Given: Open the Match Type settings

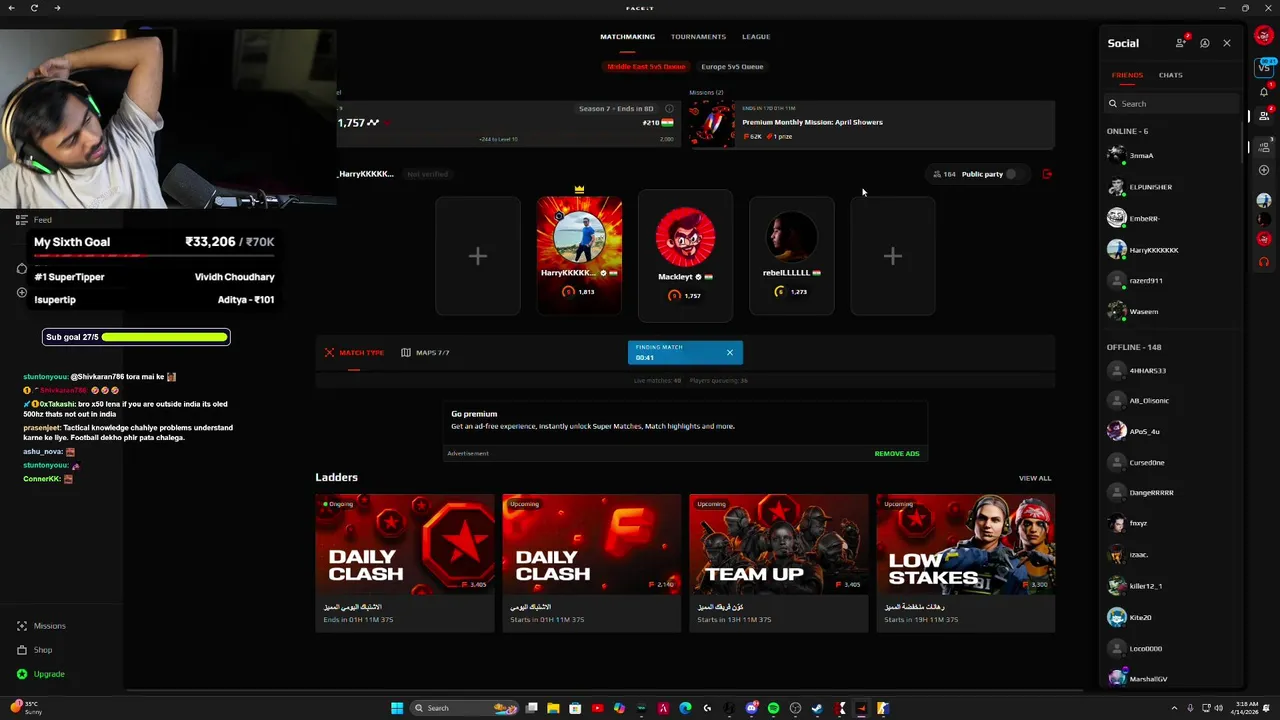Looking at the screenshot, I should (354, 353).
